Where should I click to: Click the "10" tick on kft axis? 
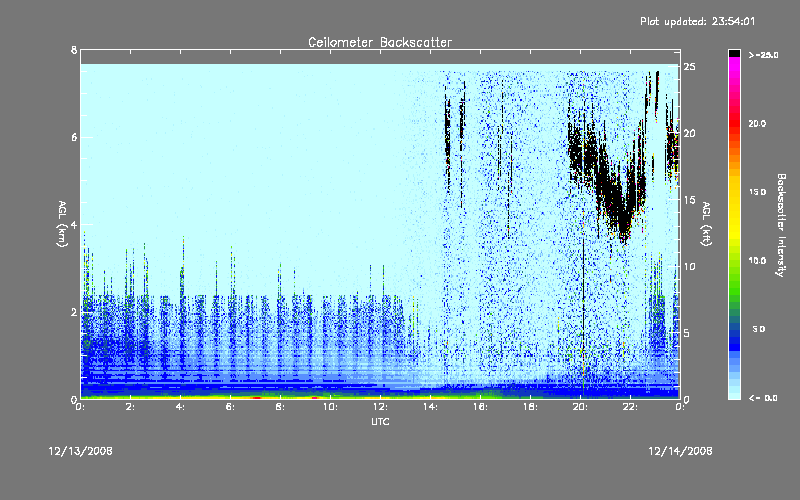click(x=689, y=266)
